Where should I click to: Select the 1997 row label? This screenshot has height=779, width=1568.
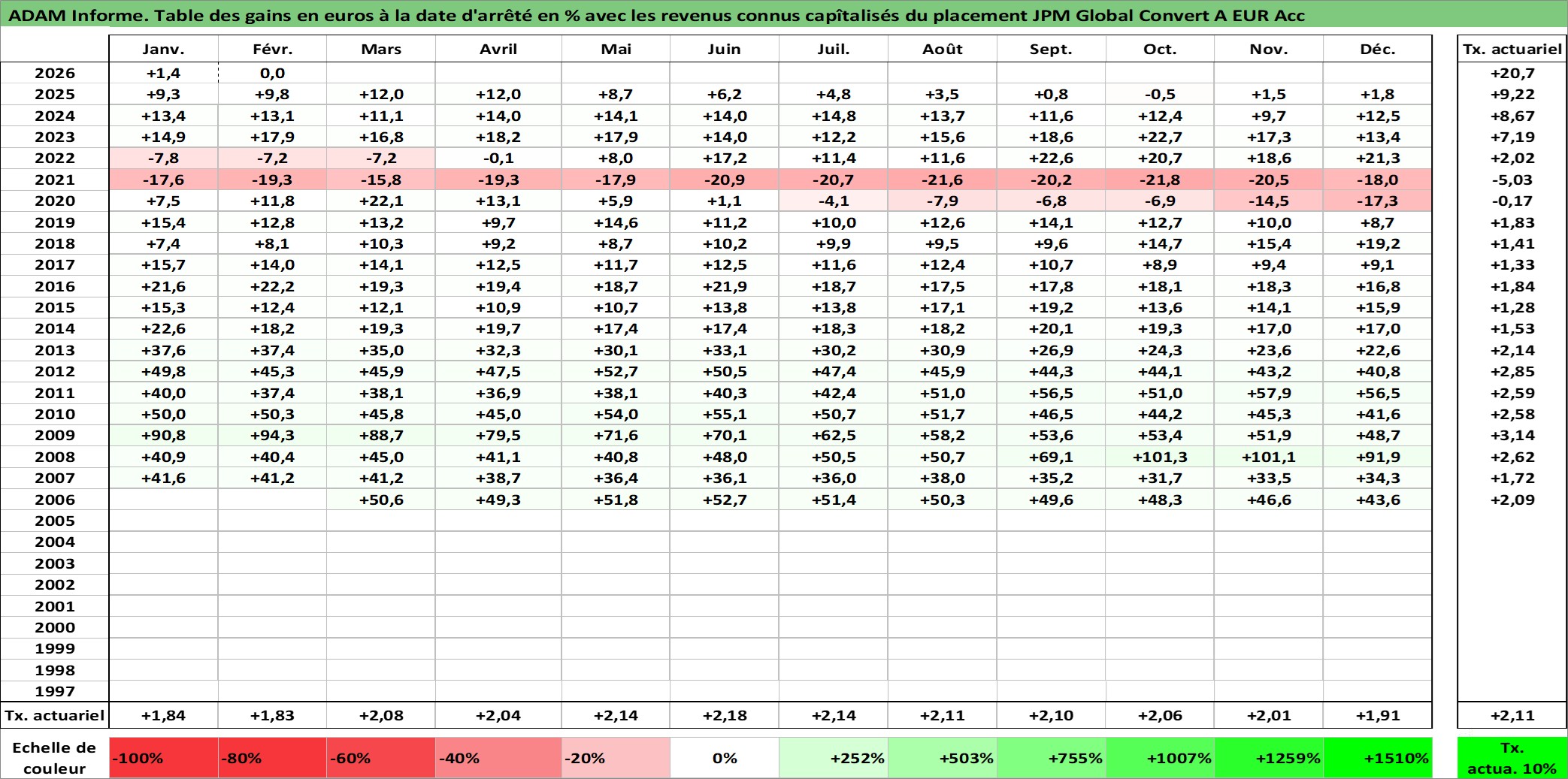tap(54, 691)
